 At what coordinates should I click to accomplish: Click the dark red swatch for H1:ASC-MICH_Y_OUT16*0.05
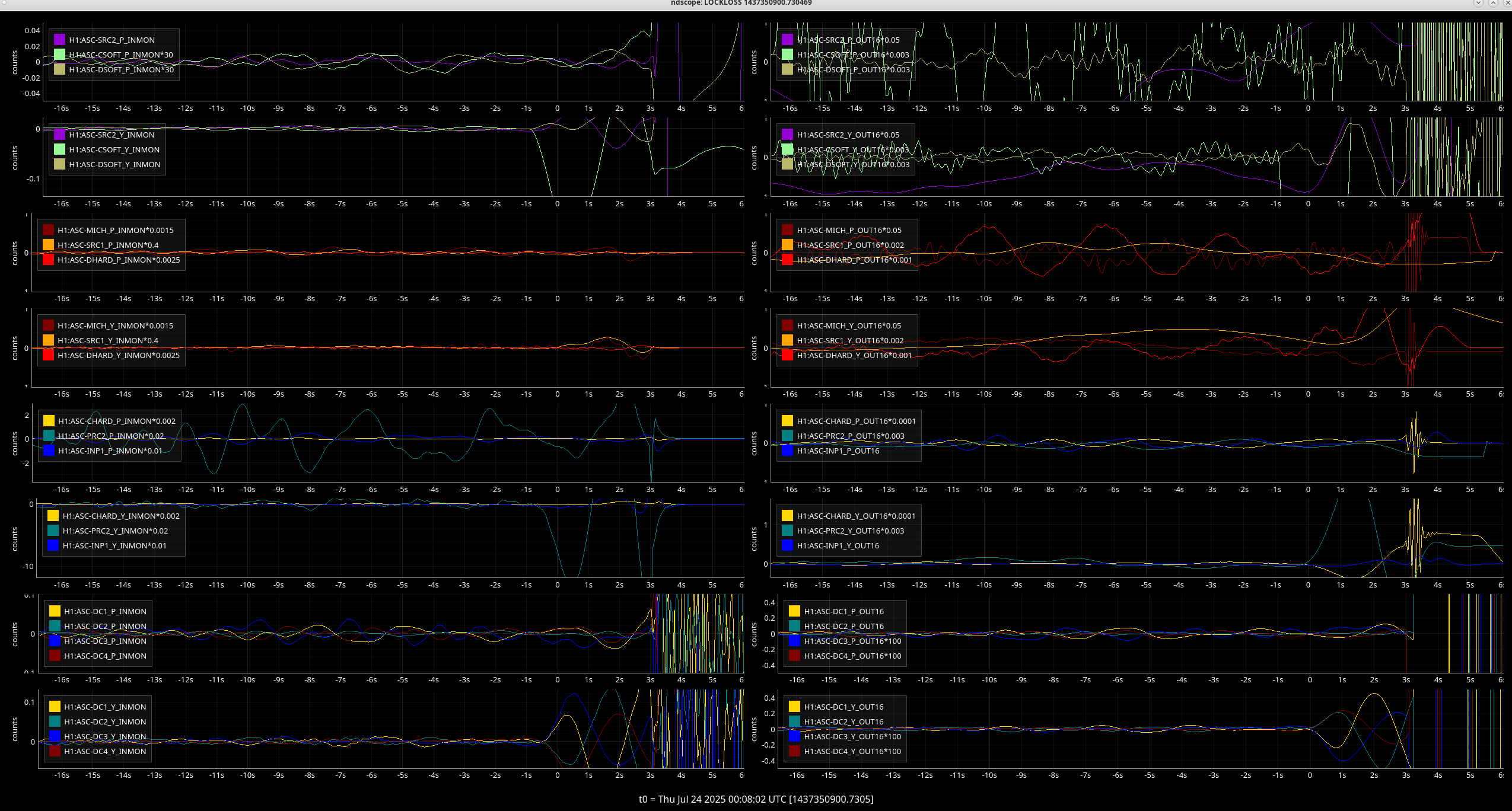[787, 325]
